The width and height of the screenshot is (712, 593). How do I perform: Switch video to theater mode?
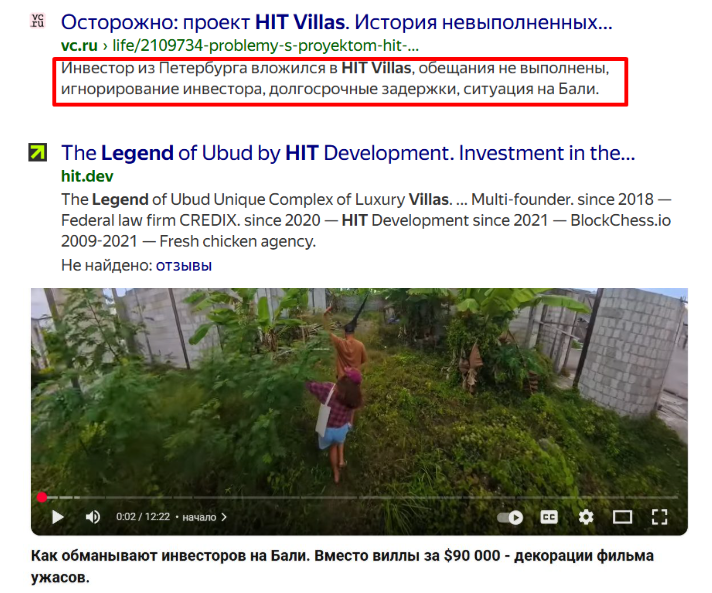pos(622,517)
